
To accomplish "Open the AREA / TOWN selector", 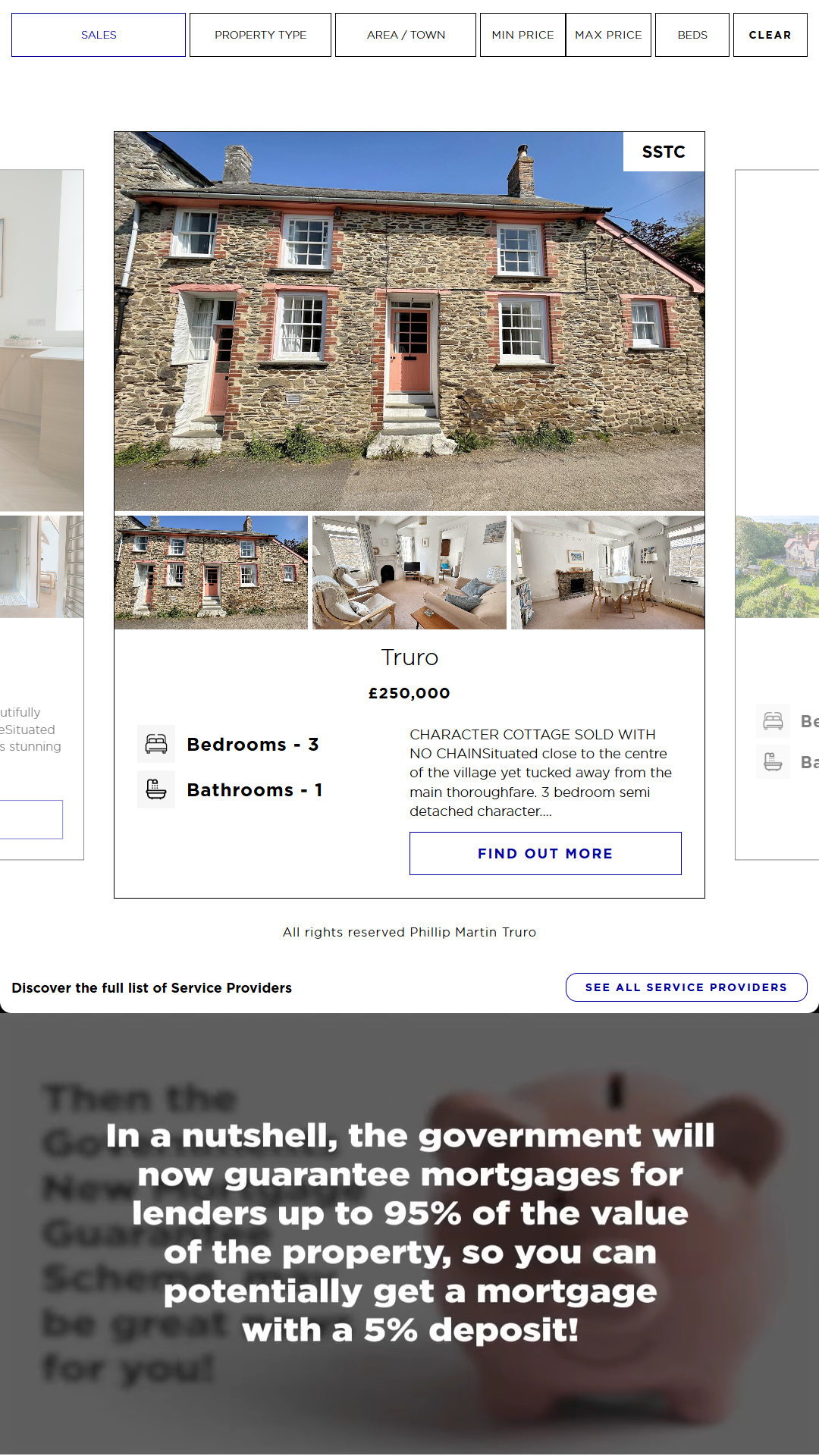I will pos(406,35).
